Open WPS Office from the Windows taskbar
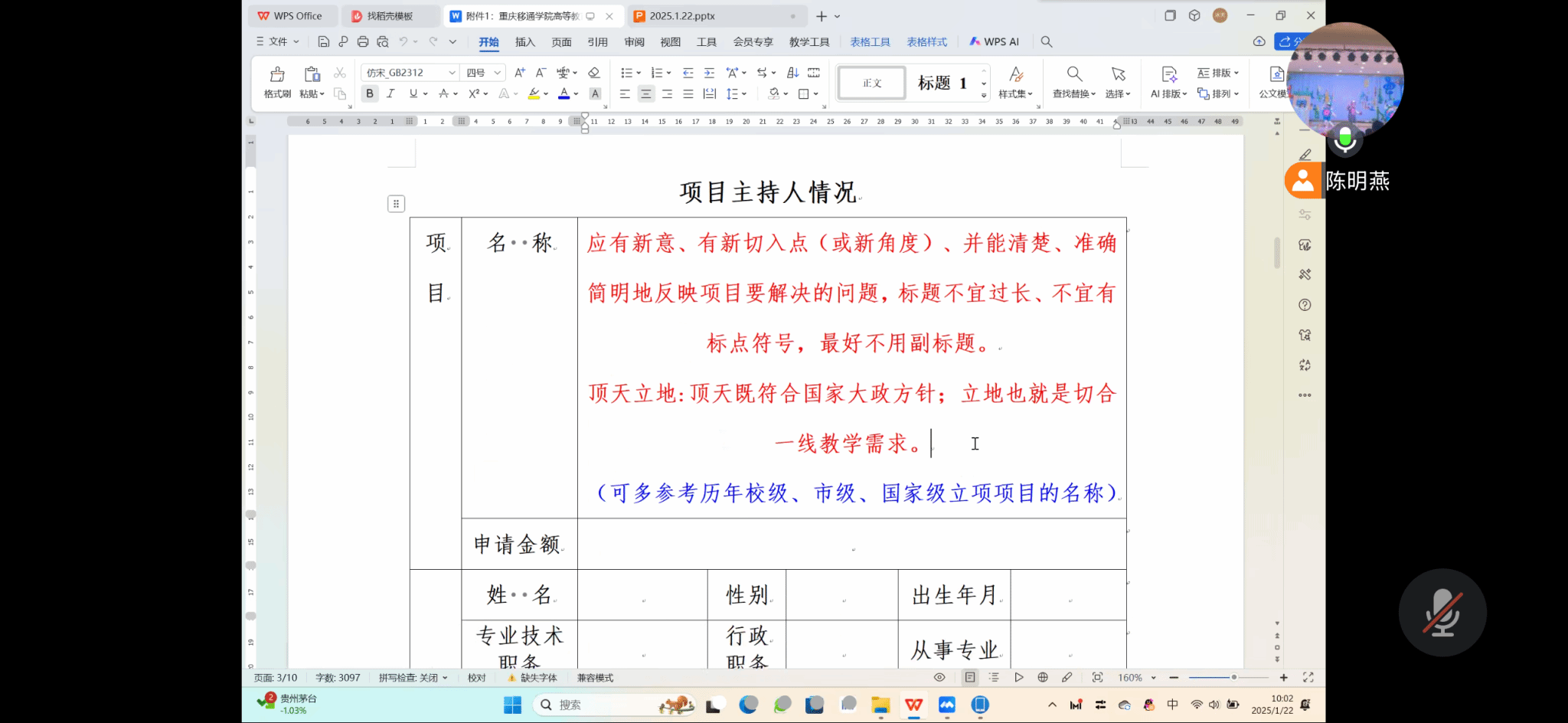 pyautogui.click(x=913, y=705)
